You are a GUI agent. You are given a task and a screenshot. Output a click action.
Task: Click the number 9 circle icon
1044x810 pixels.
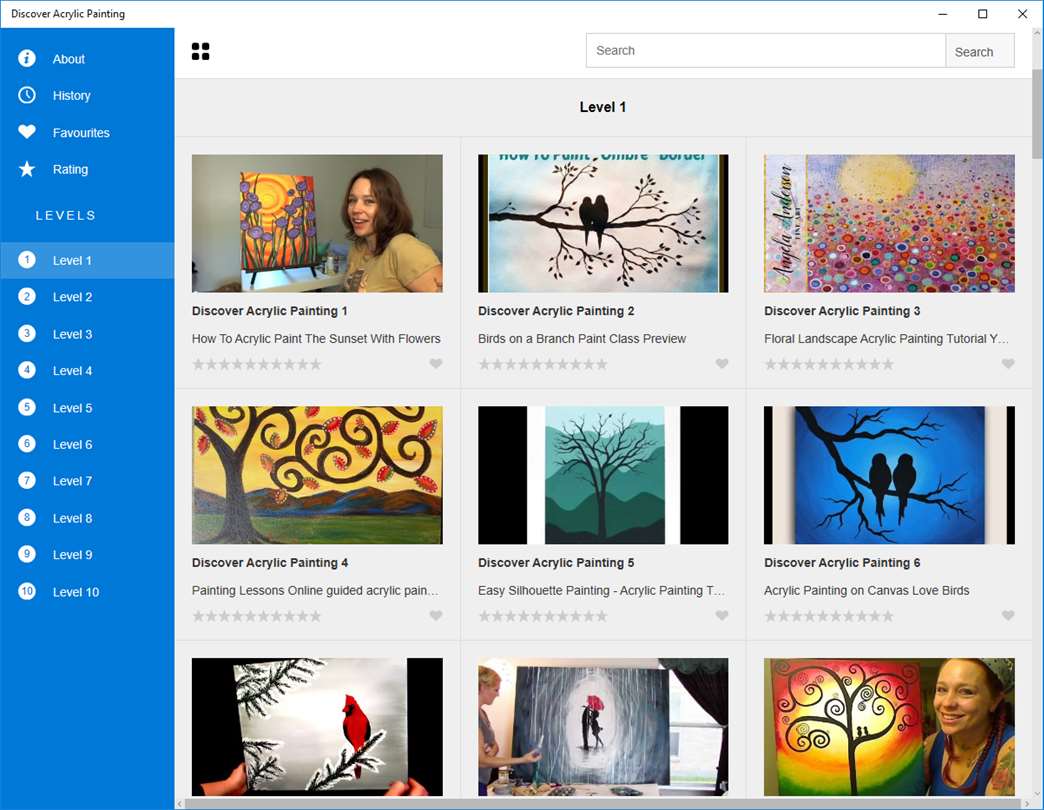(x=27, y=554)
